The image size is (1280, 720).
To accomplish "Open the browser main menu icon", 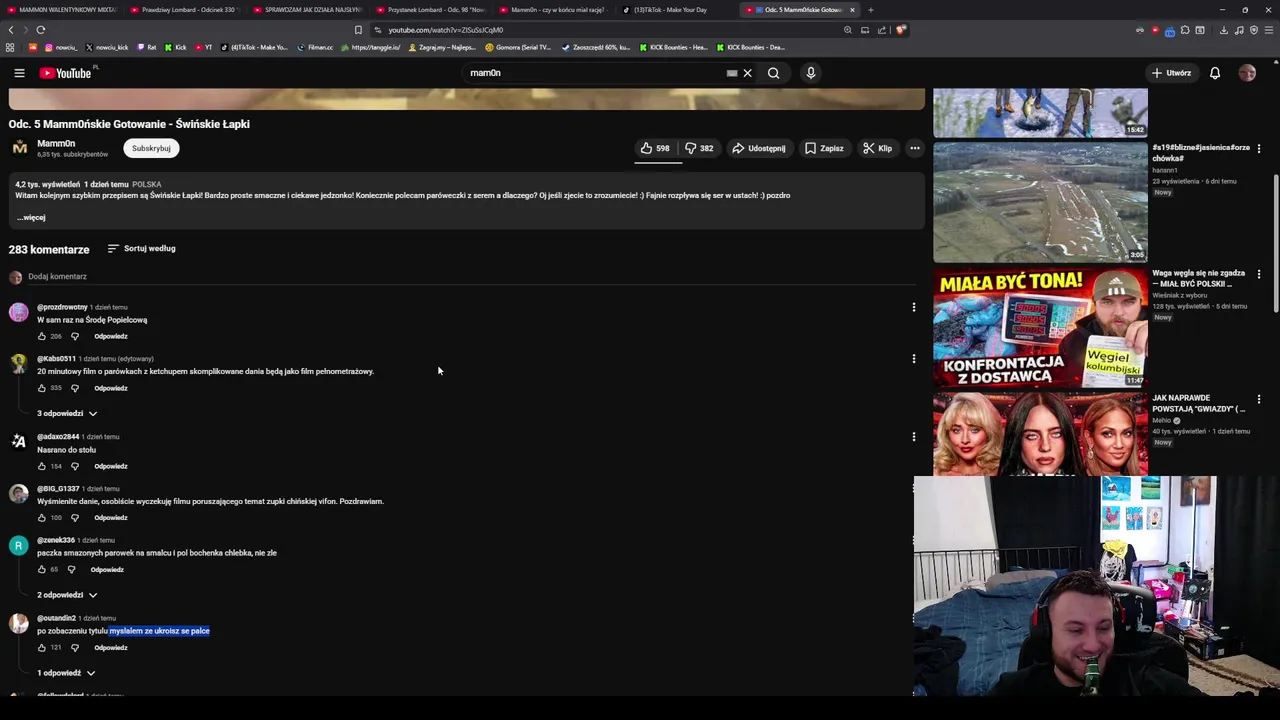I will (x=1269, y=30).
